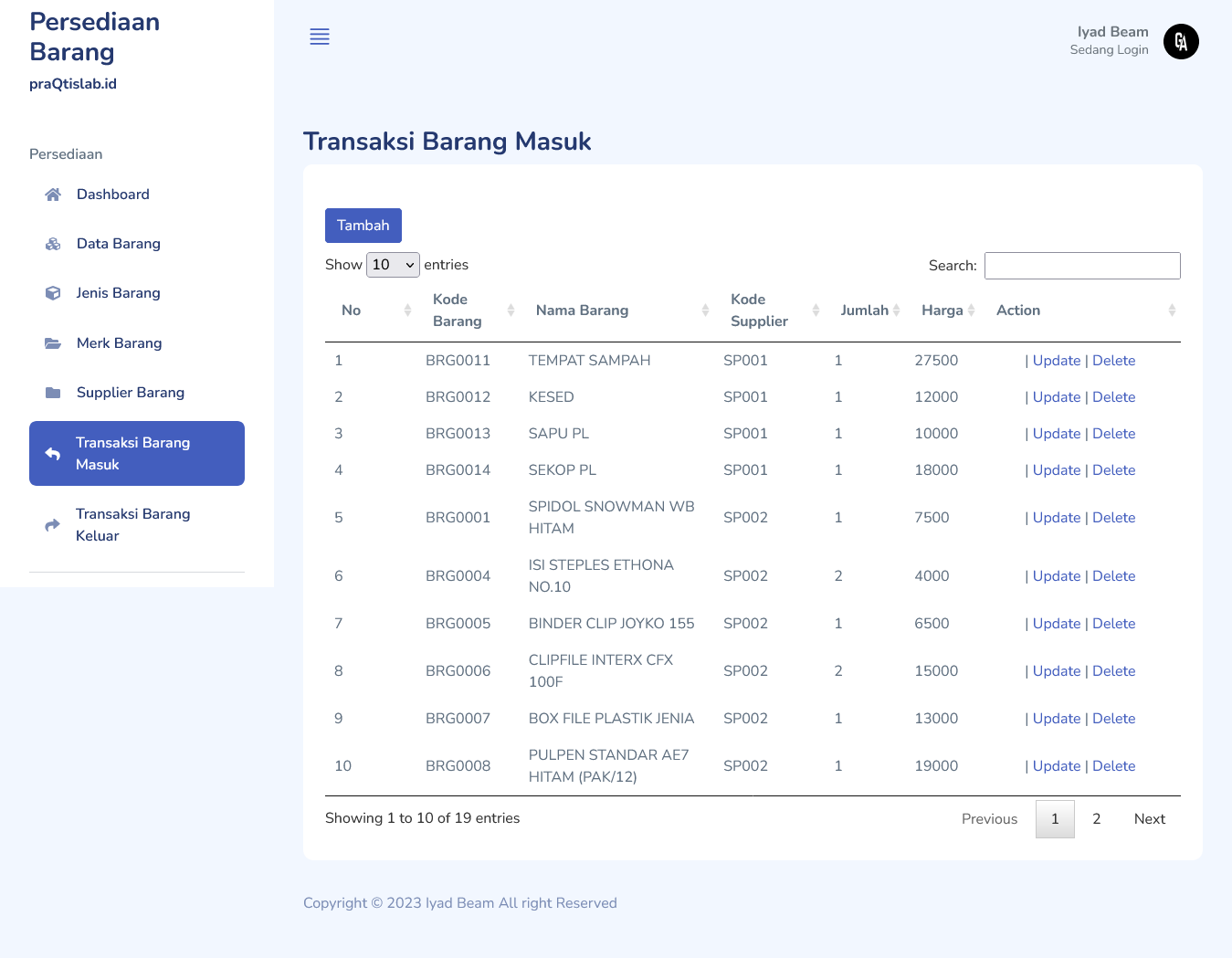The height and width of the screenshot is (958, 1232).
Task: Click the hamburger menu icon
Action: pos(320,37)
